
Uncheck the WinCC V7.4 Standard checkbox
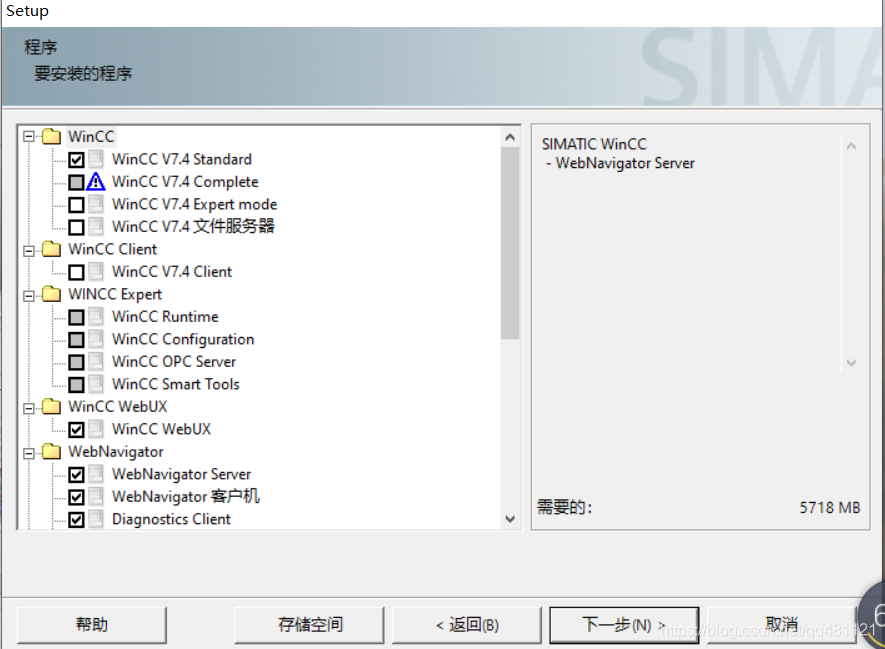(x=77, y=159)
